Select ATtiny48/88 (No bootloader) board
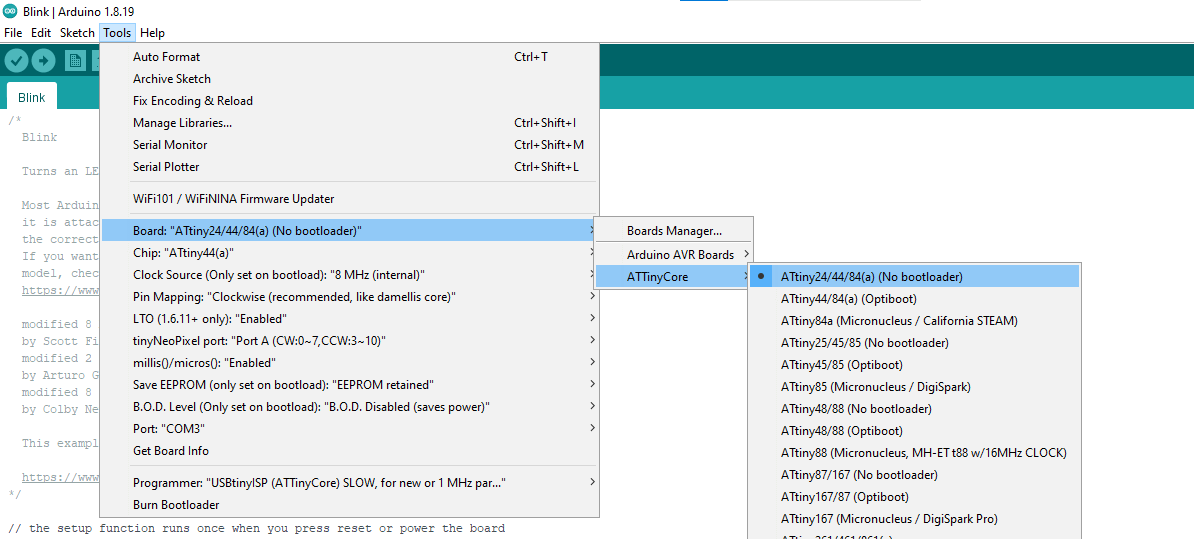 click(x=915, y=409)
